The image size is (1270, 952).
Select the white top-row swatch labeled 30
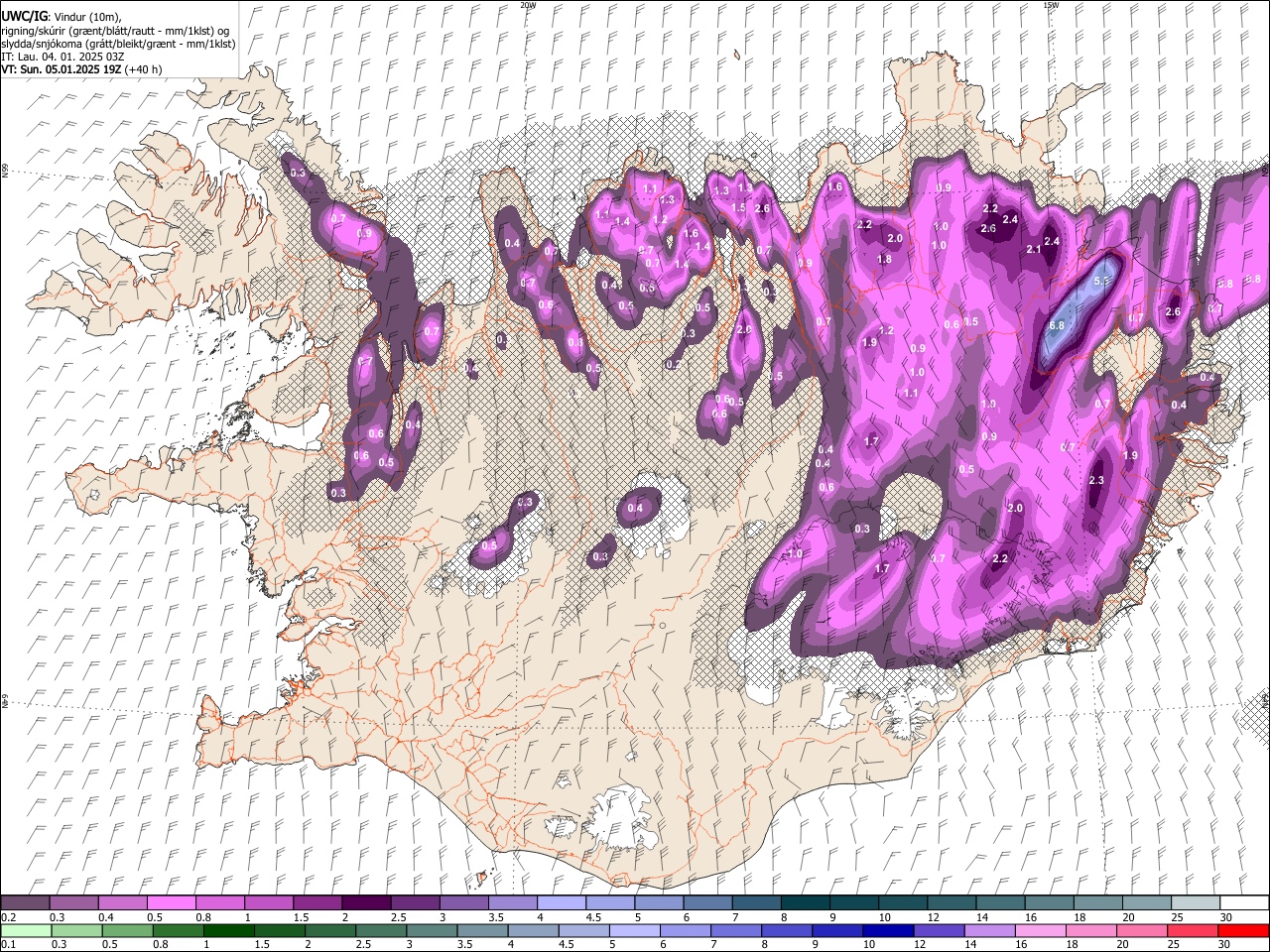point(1244,903)
